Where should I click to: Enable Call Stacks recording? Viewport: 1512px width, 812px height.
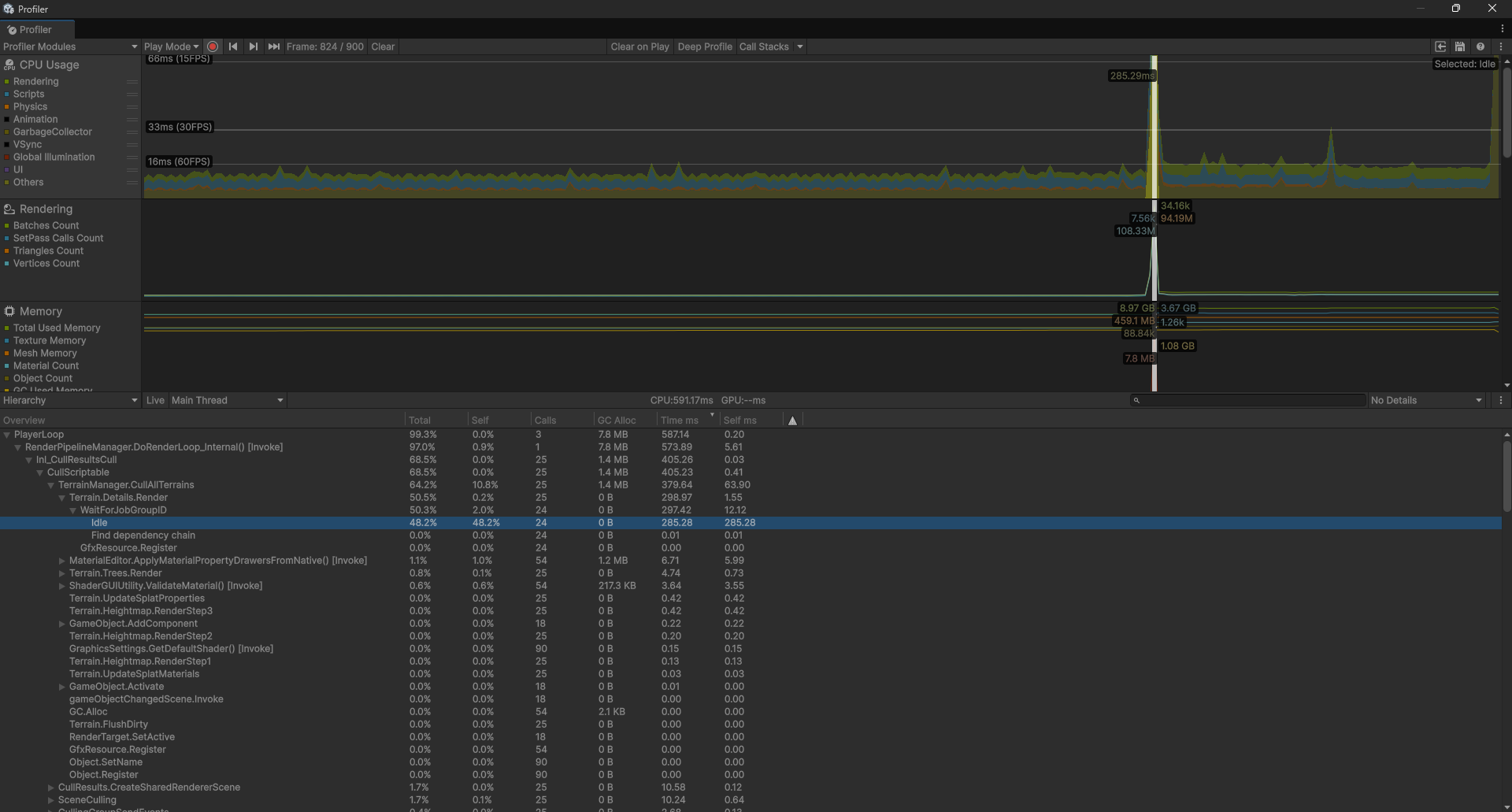764,46
